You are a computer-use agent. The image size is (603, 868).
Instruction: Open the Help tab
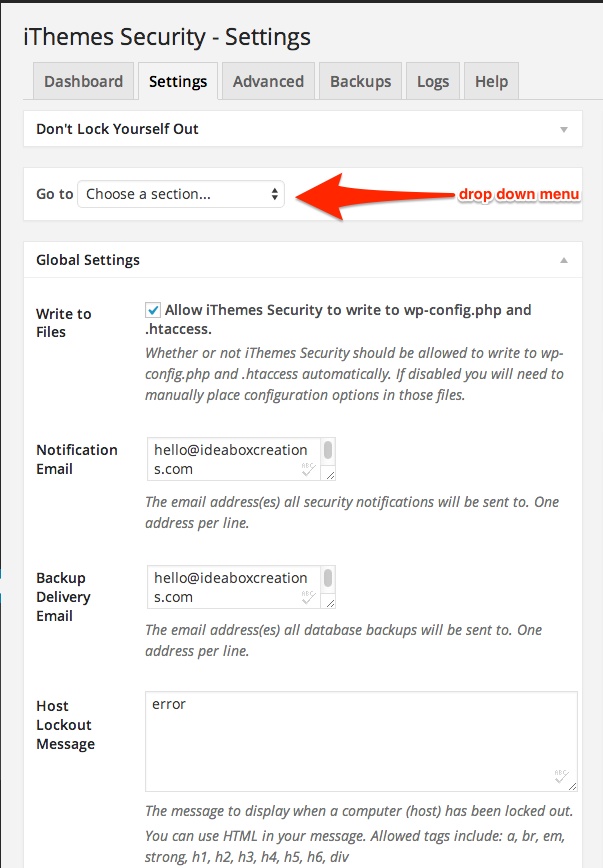coord(491,81)
